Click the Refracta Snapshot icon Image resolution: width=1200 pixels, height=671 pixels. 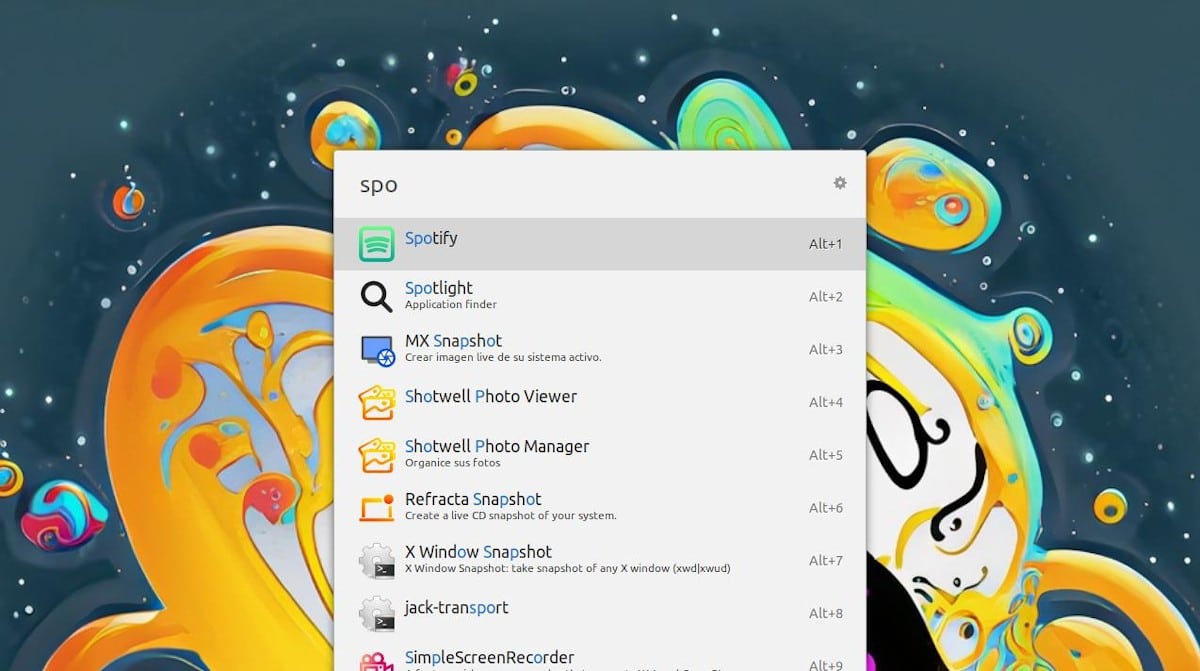377,505
